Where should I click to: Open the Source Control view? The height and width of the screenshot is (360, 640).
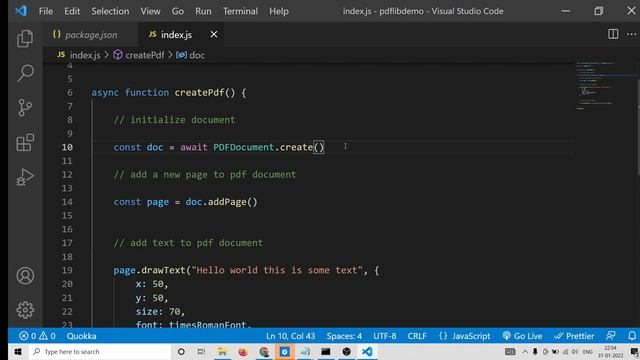(25, 108)
